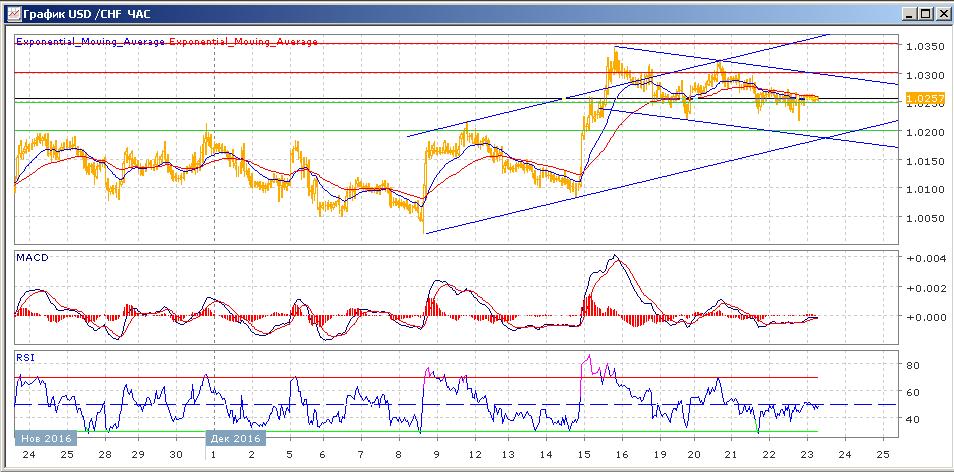Close the USD/CHF chart window
This screenshot has width=954, height=474.
tap(940, 13)
